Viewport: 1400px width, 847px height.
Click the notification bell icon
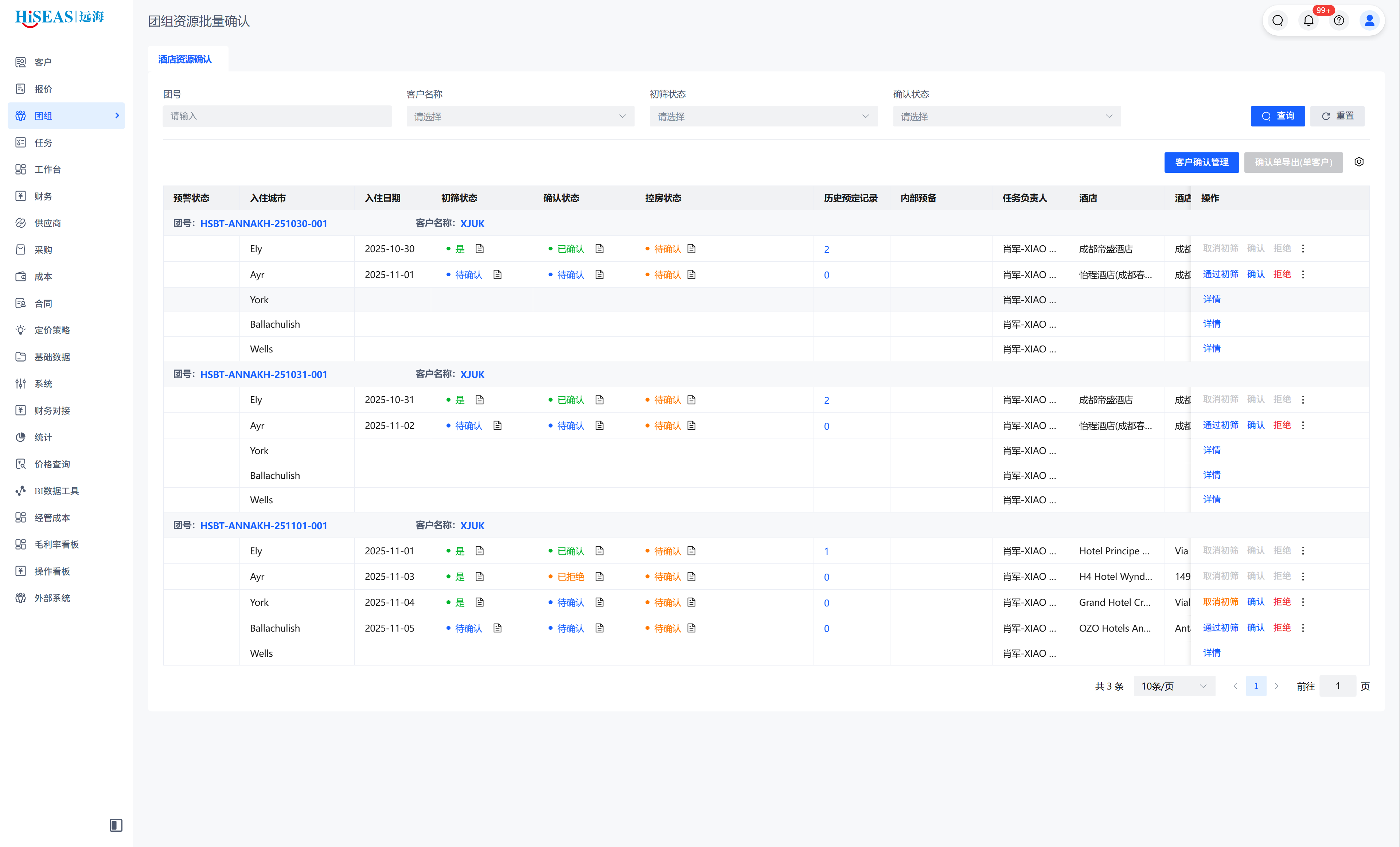click(x=1308, y=21)
